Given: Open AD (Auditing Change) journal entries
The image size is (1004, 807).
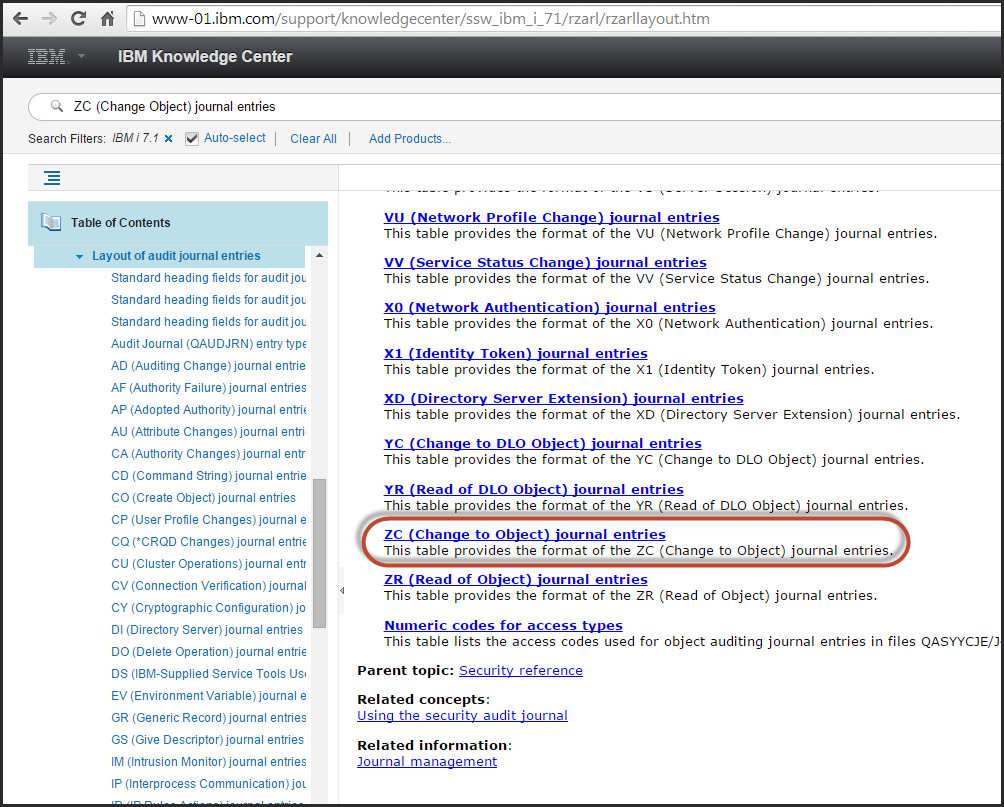Looking at the screenshot, I should point(208,366).
